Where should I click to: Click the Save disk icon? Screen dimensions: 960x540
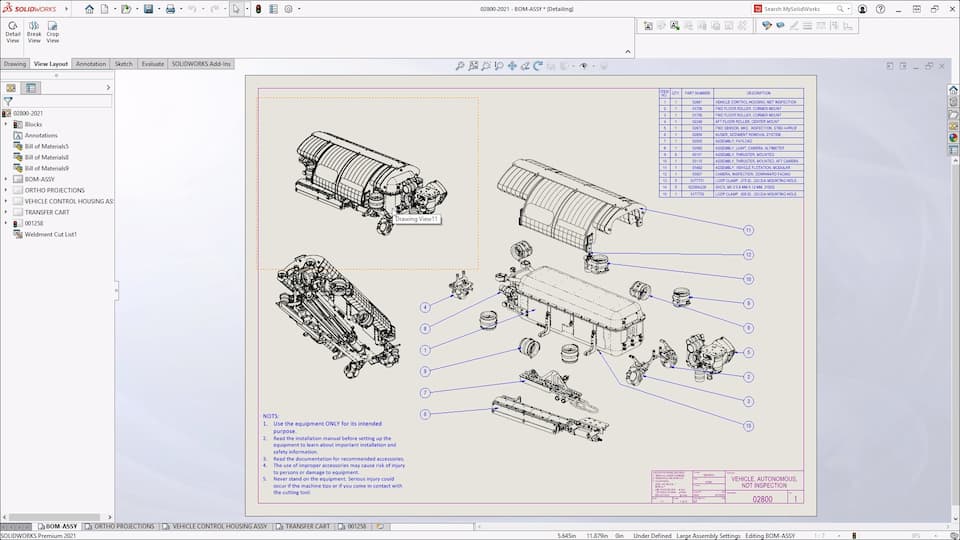pos(148,9)
